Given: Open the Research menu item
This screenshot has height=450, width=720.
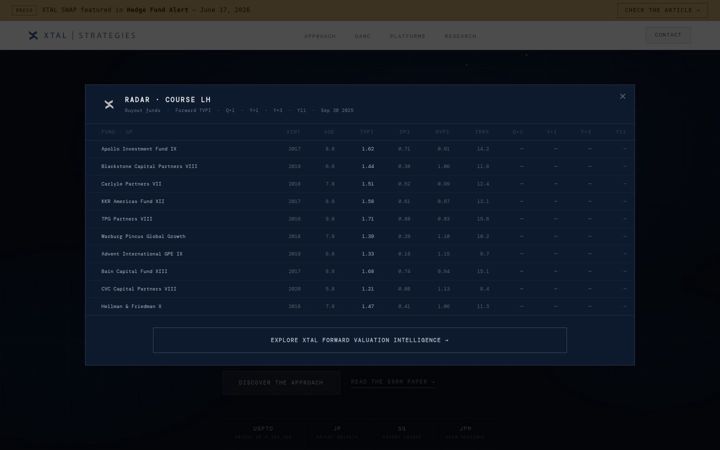Looking at the screenshot, I should pos(460,36).
